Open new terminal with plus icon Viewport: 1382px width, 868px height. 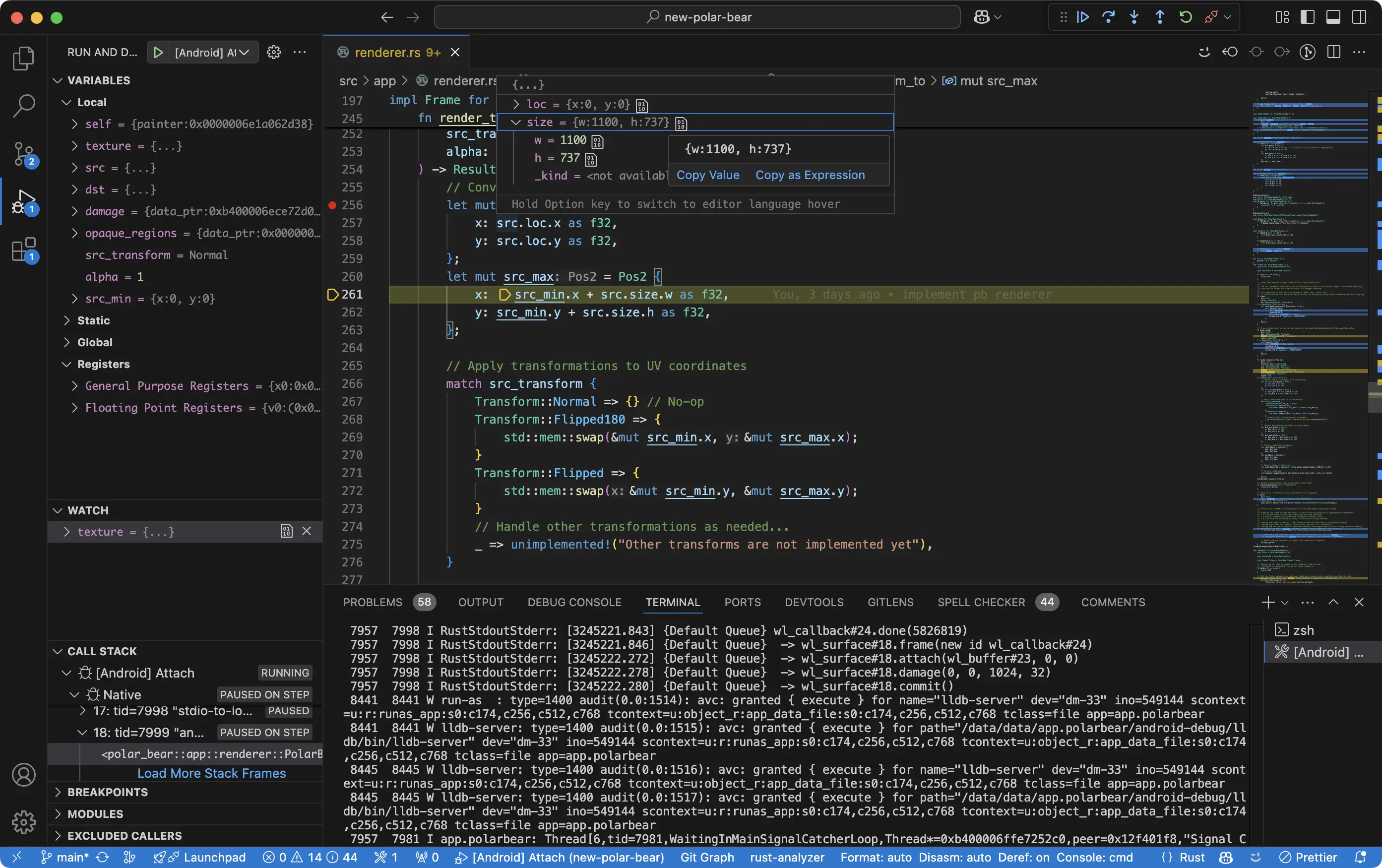point(1268,602)
